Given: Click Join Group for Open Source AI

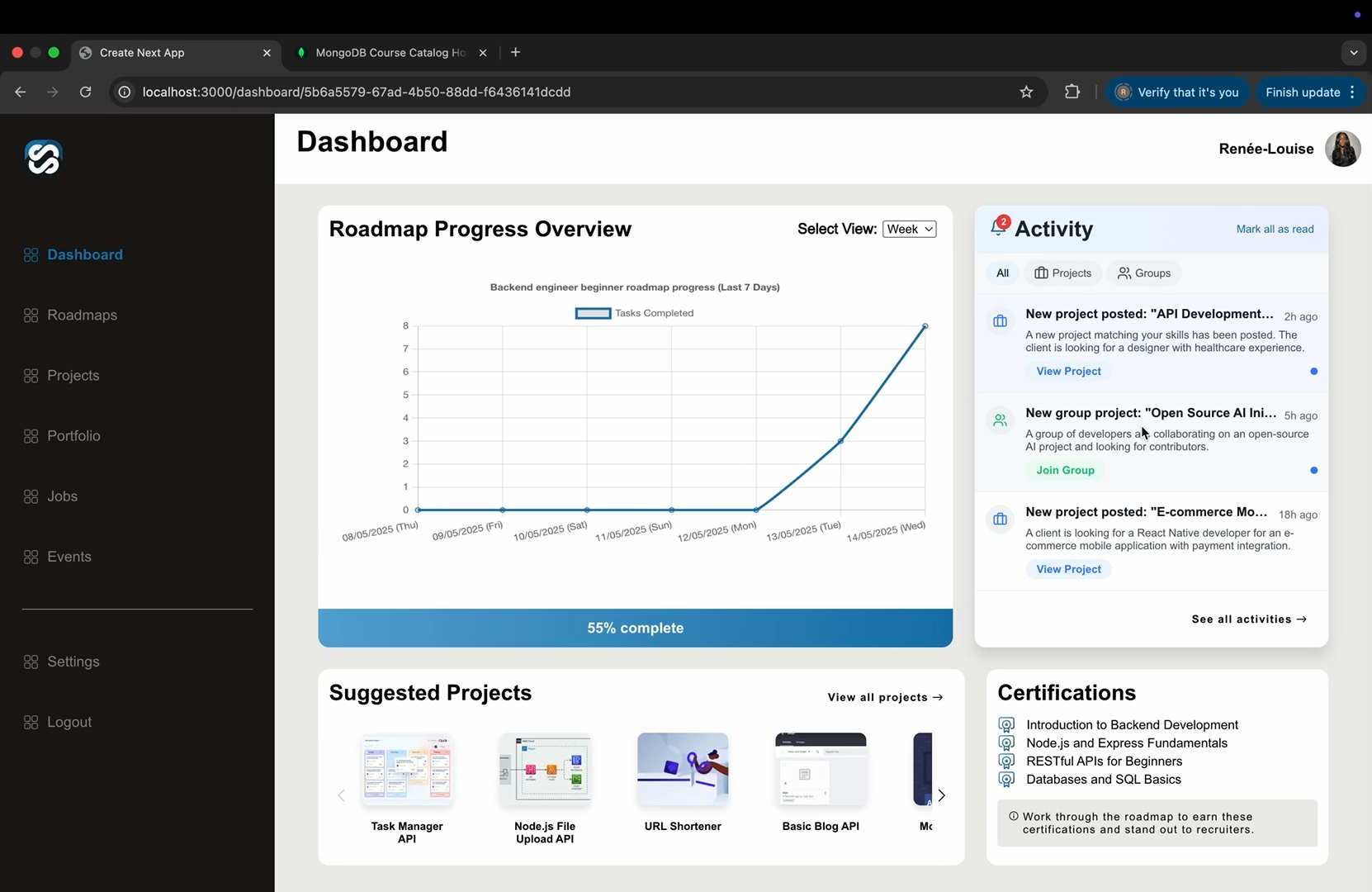Looking at the screenshot, I should 1065,470.
